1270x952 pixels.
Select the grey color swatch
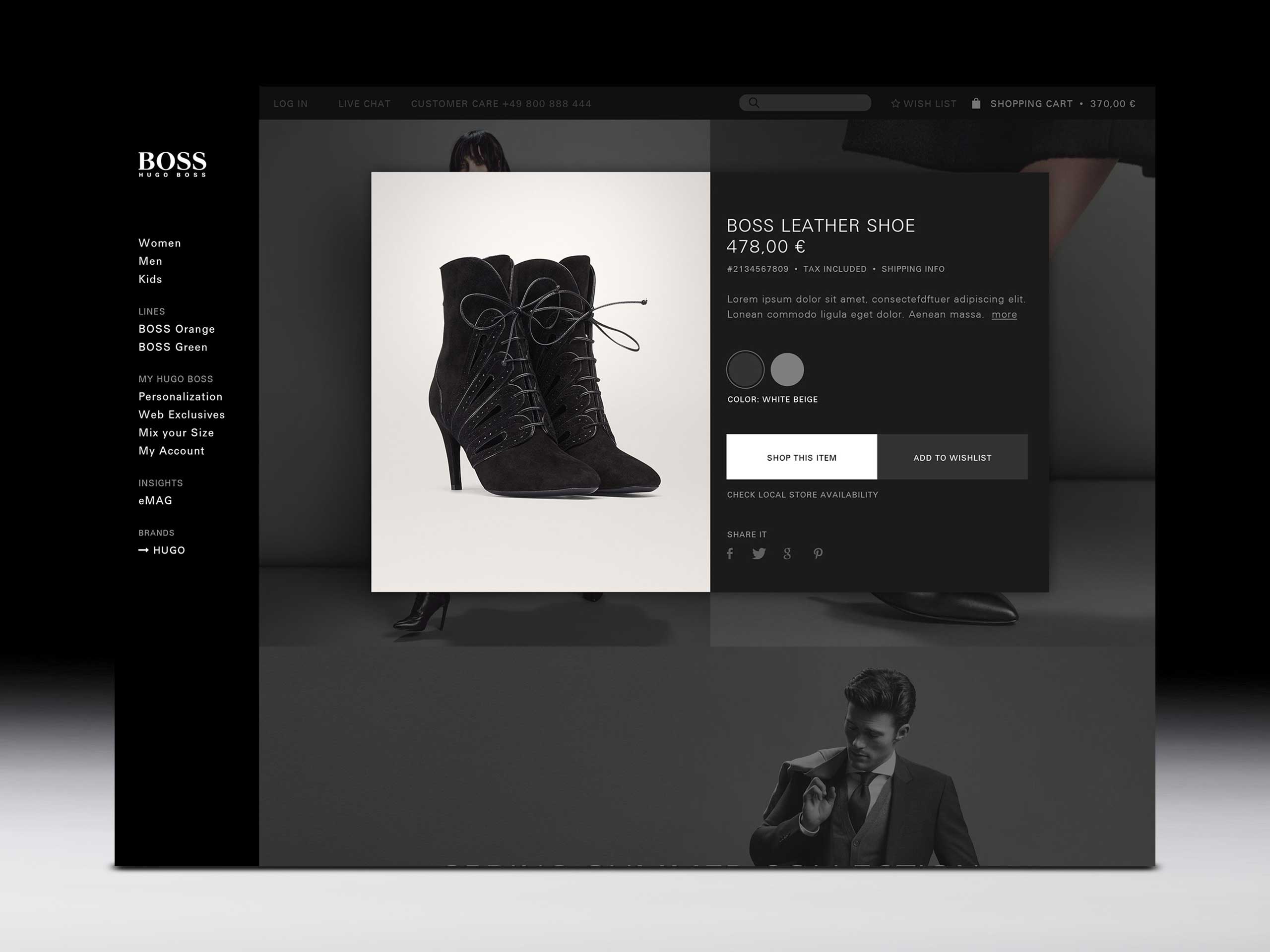click(x=787, y=369)
